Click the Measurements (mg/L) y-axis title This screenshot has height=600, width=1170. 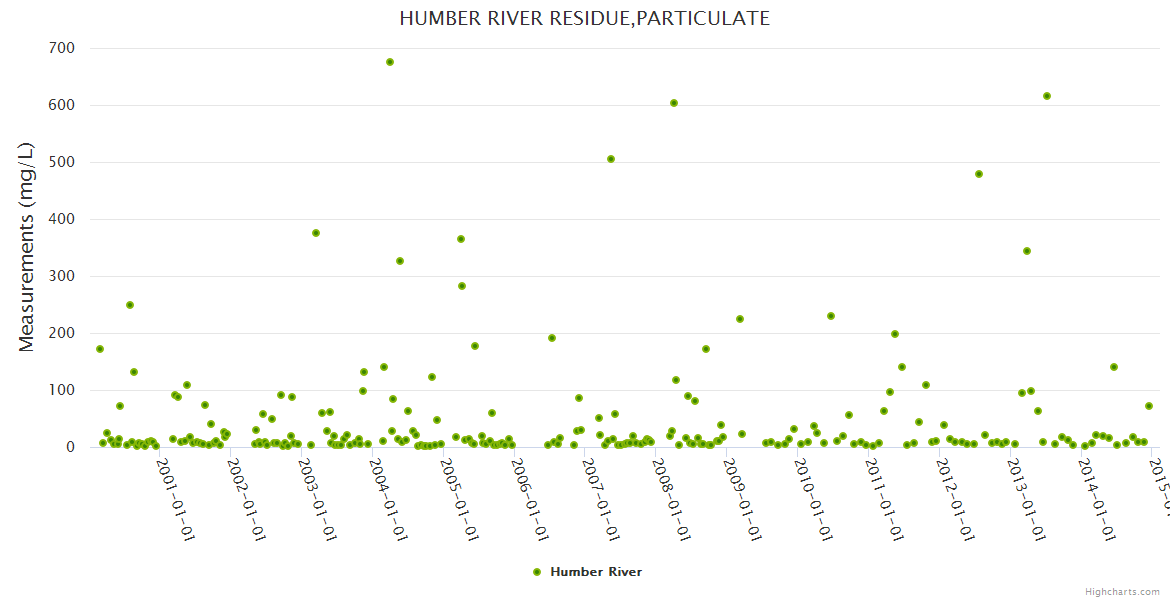pyautogui.click(x=27, y=247)
